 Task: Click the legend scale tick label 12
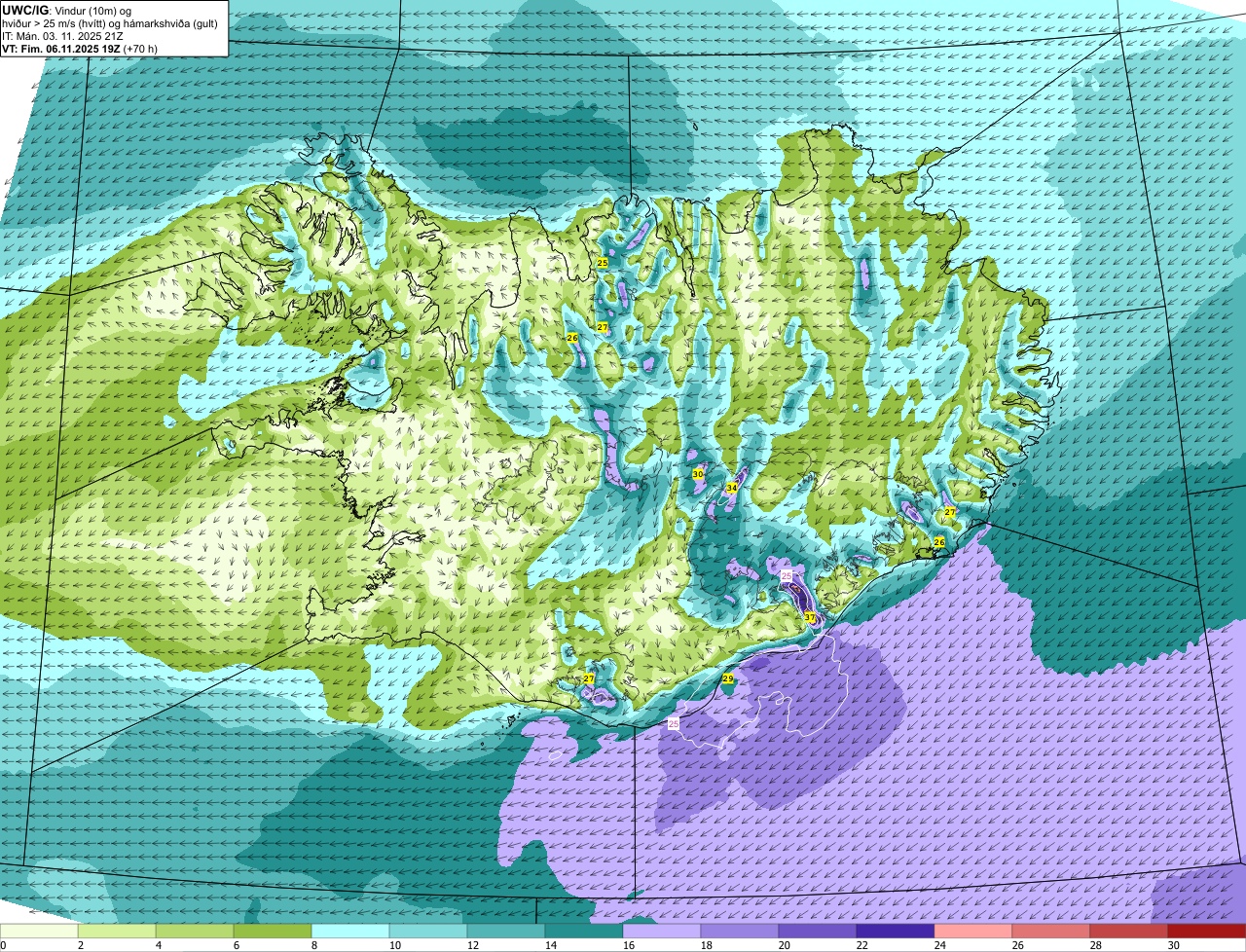pyautogui.click(x=472, y=945)
